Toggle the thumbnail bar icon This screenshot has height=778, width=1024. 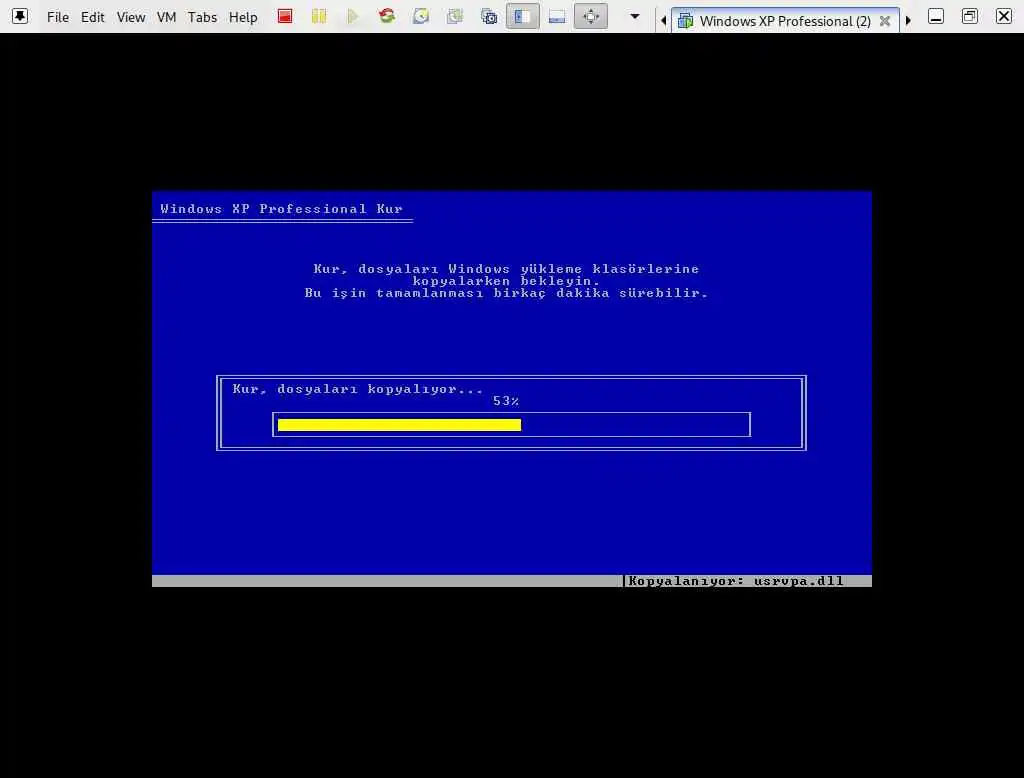click(x=557, y=16)
